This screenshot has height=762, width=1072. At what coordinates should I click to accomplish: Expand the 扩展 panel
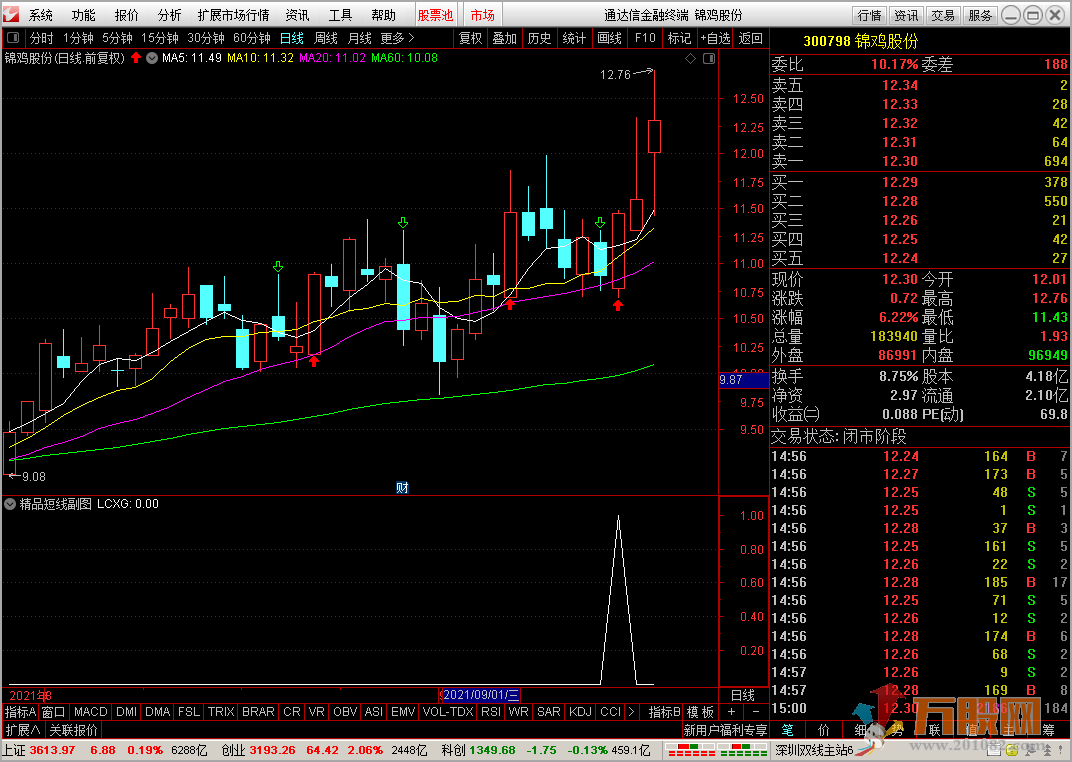tap(23, 731)
